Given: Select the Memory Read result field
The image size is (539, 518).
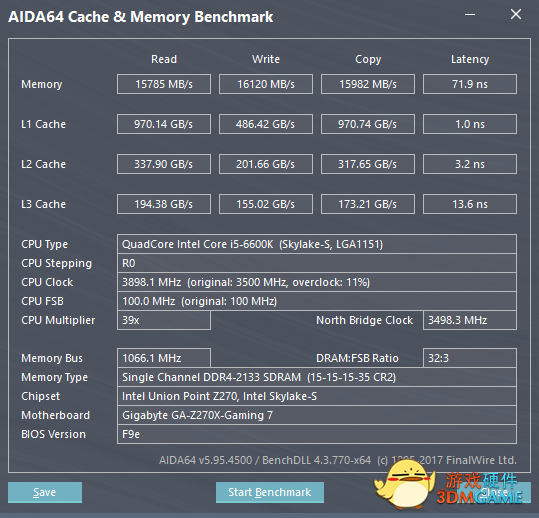Looking at the screenshot, I should click(164, 84).
